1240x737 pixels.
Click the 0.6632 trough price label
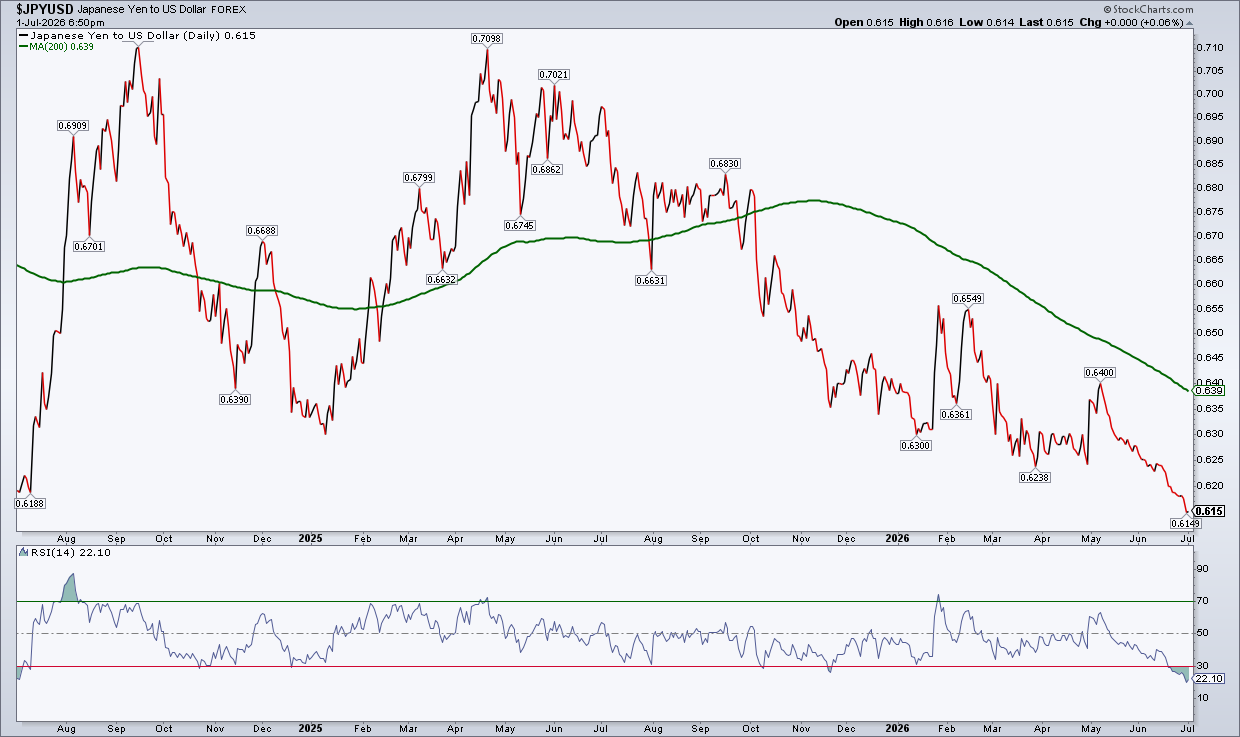pos(441,280)
